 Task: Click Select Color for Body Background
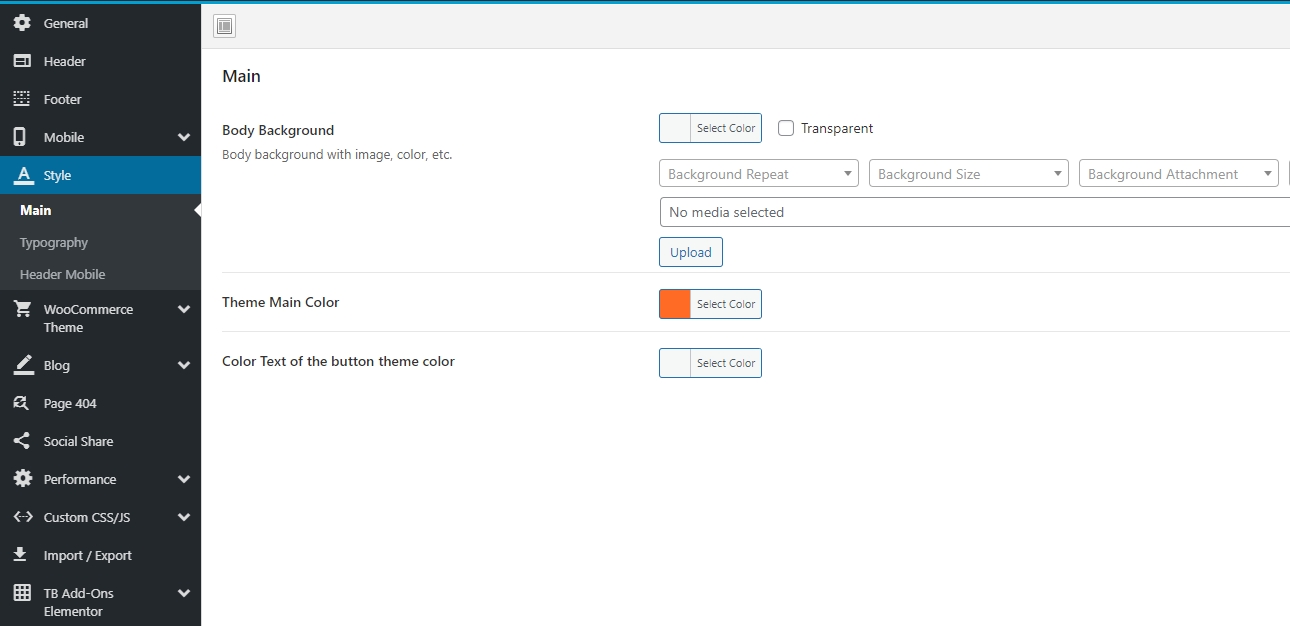726,128
